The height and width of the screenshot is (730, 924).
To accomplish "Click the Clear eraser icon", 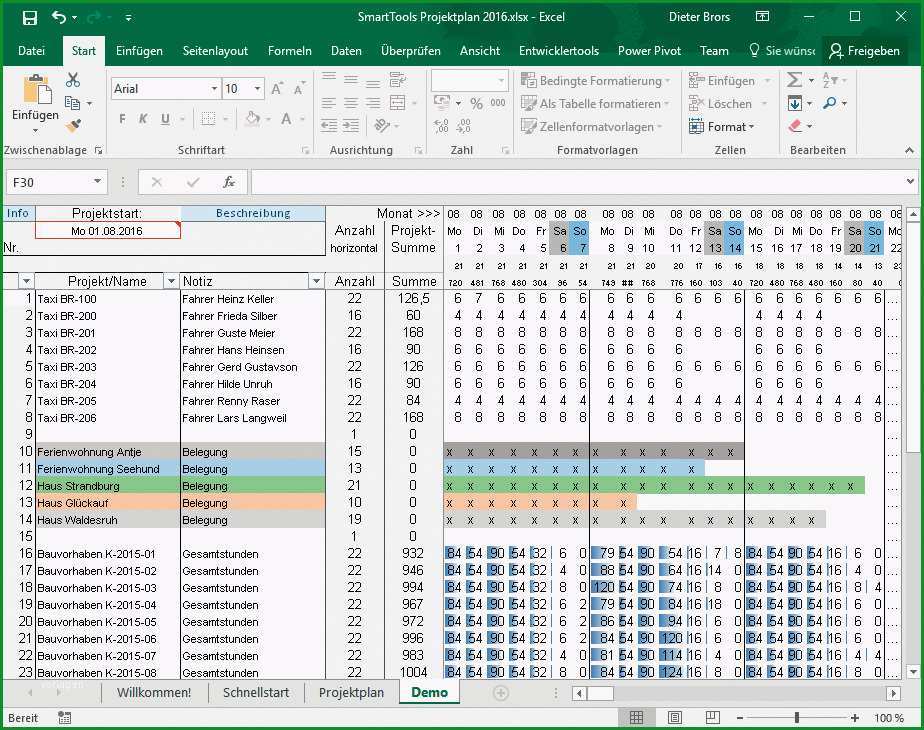I will click(x=794, y=126).
